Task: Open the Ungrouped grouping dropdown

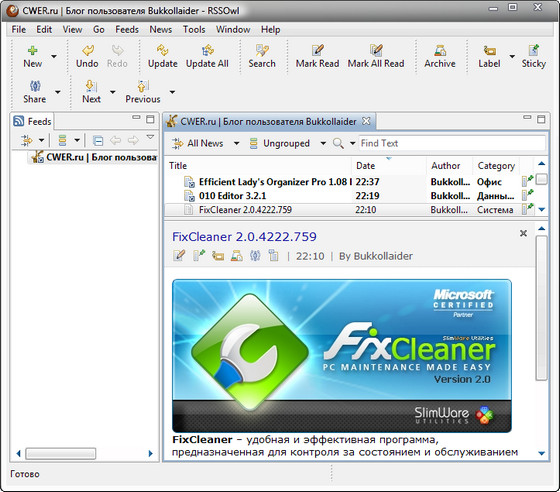Action: click(x=323, y=144)
